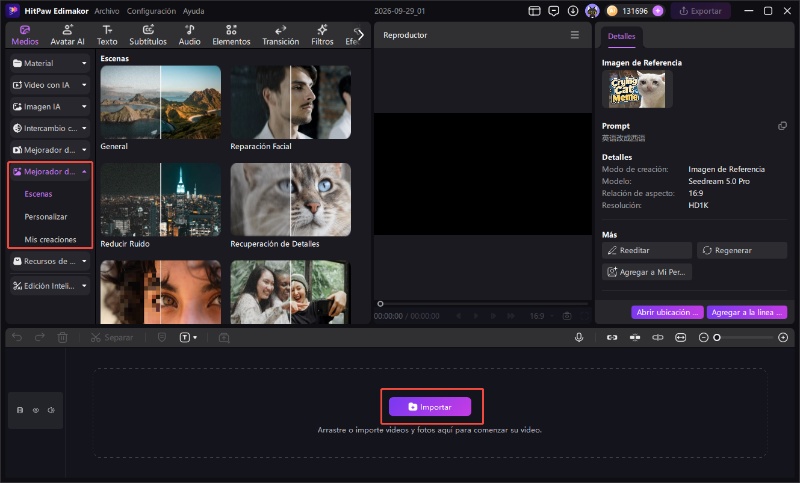Open the Archivo menu
The height and width of the screenshot is (483, 800).
tap(107, 11)
